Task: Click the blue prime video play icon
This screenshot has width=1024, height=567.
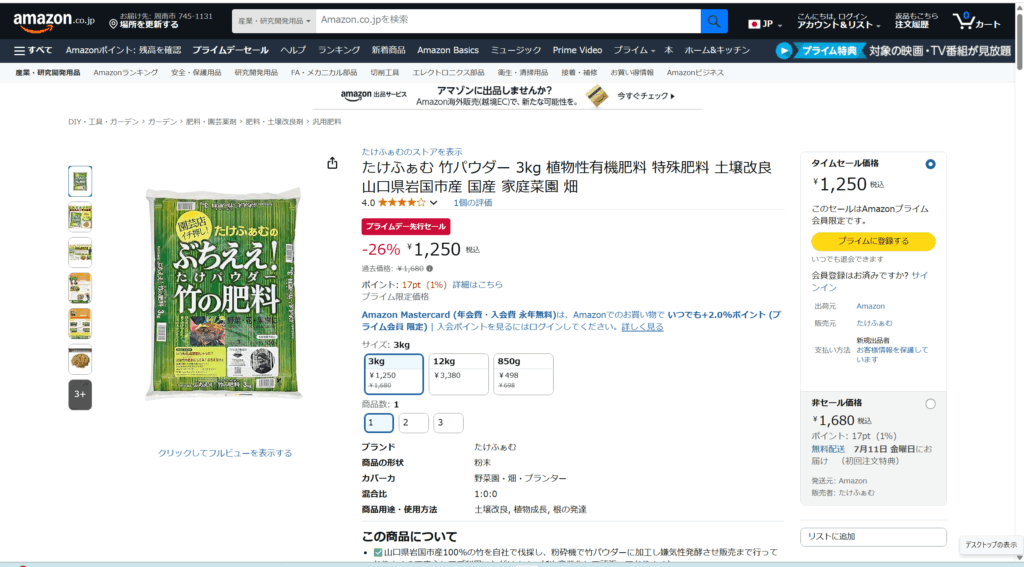Action: coord(784,50)
